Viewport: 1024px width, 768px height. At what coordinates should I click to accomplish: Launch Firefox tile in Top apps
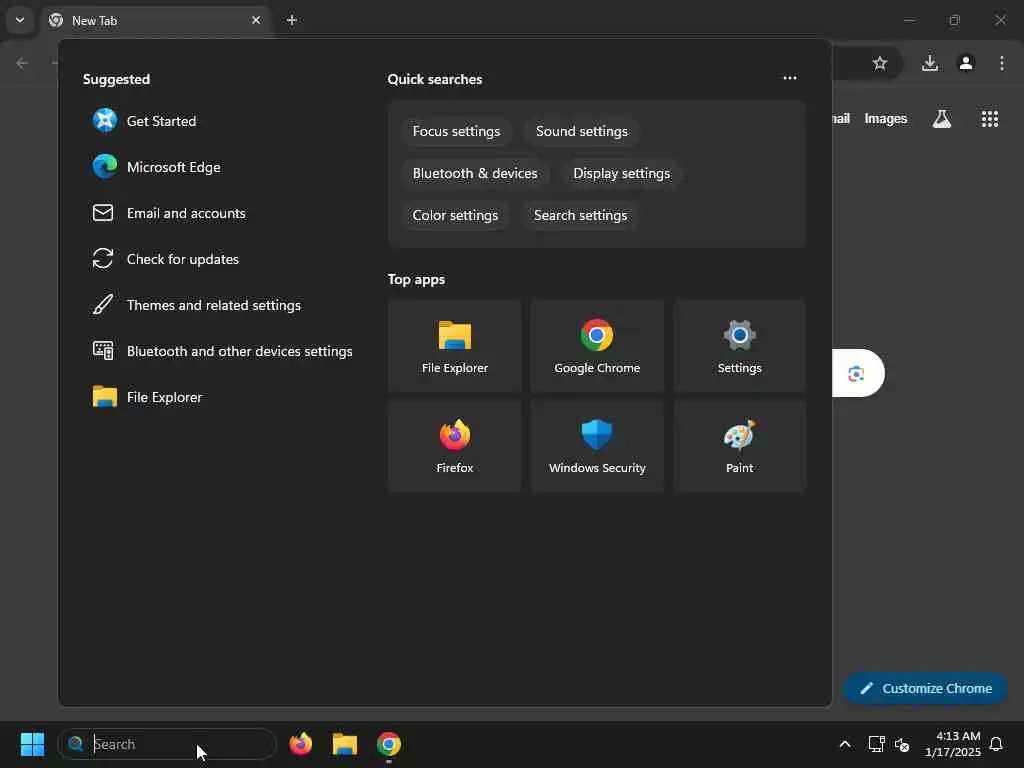(x=455, y=446)
